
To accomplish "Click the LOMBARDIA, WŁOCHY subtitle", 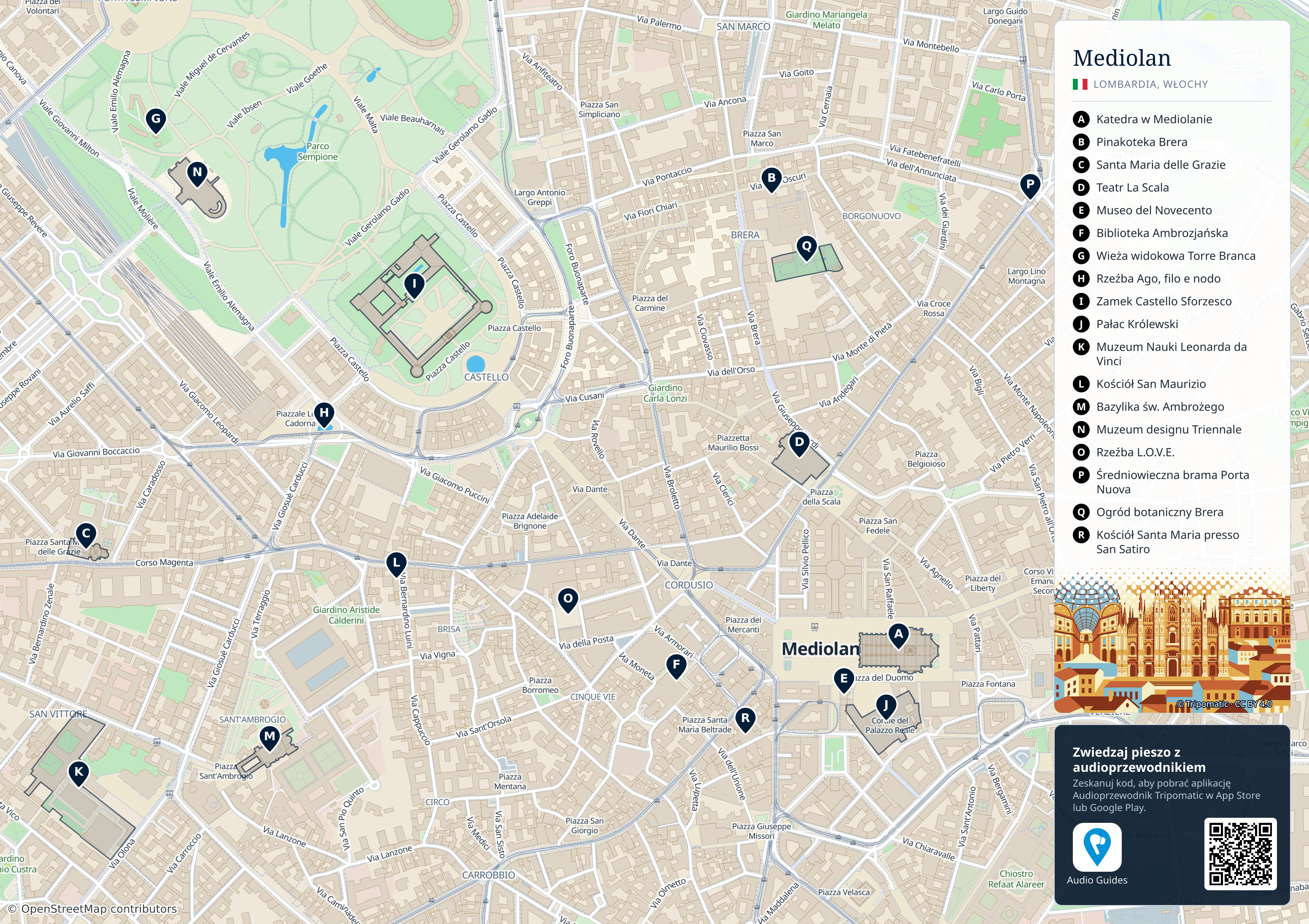I will tap(1150, 84).
